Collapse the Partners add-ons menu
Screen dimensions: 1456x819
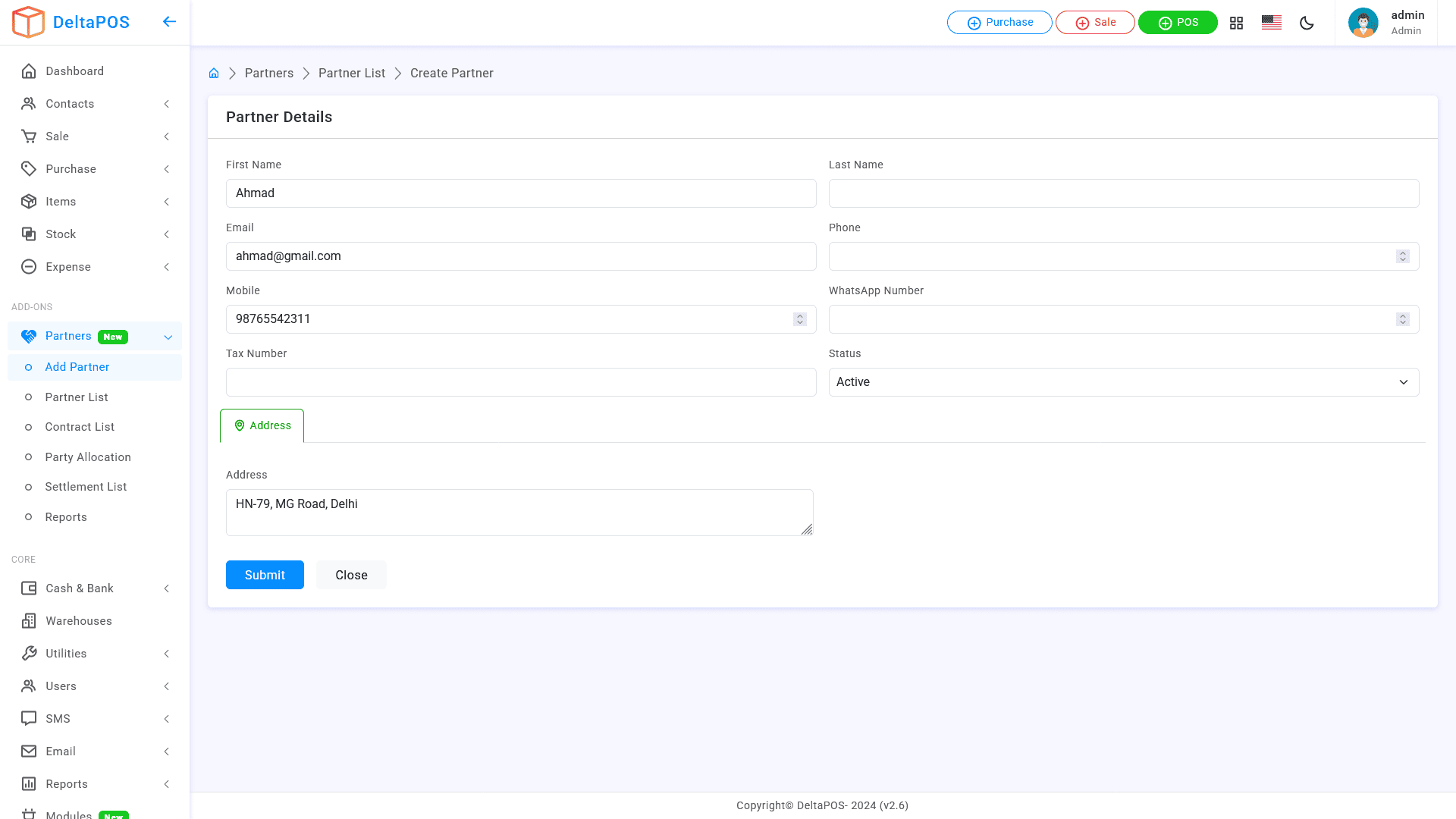pos(168,336)
